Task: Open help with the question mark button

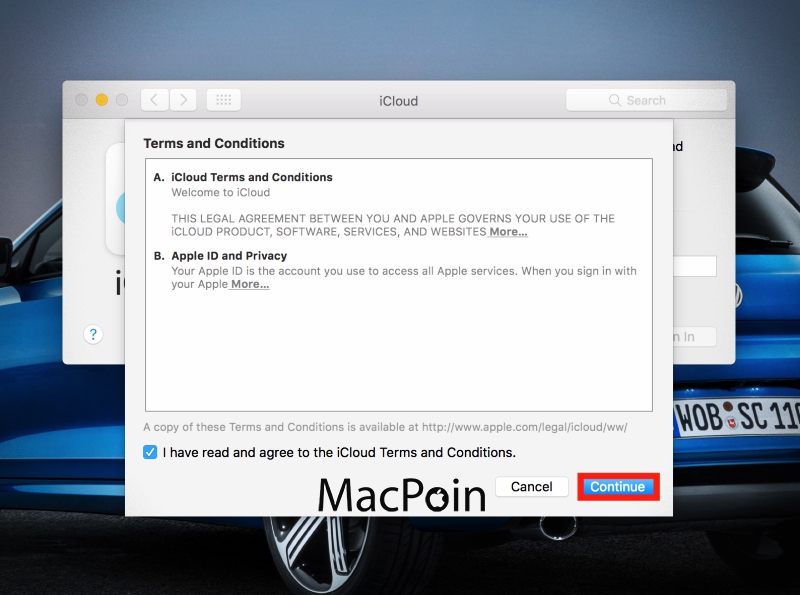Action: tap(93, 335)
